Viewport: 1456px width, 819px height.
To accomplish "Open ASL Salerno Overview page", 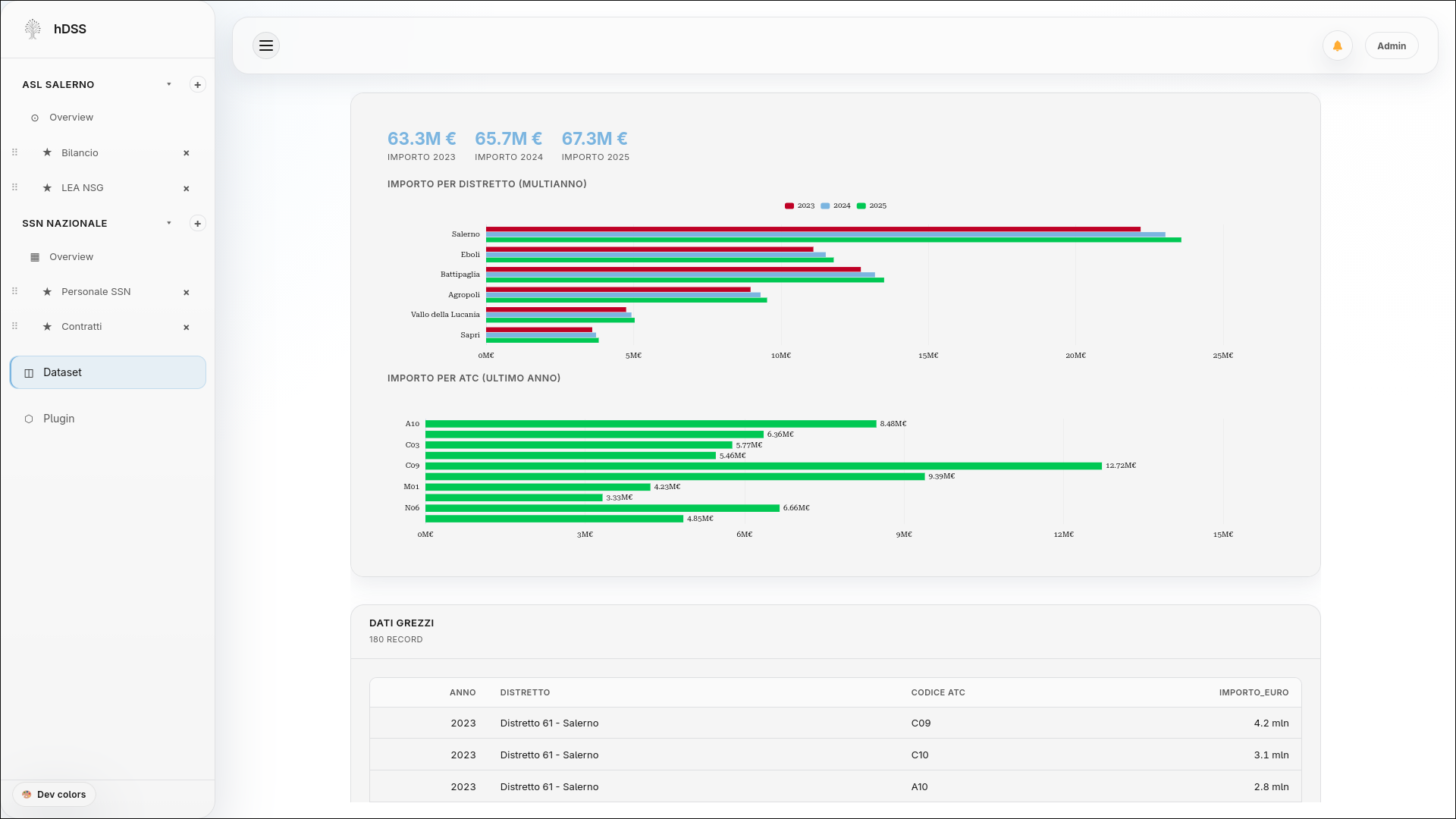I will tap(71, 118).
